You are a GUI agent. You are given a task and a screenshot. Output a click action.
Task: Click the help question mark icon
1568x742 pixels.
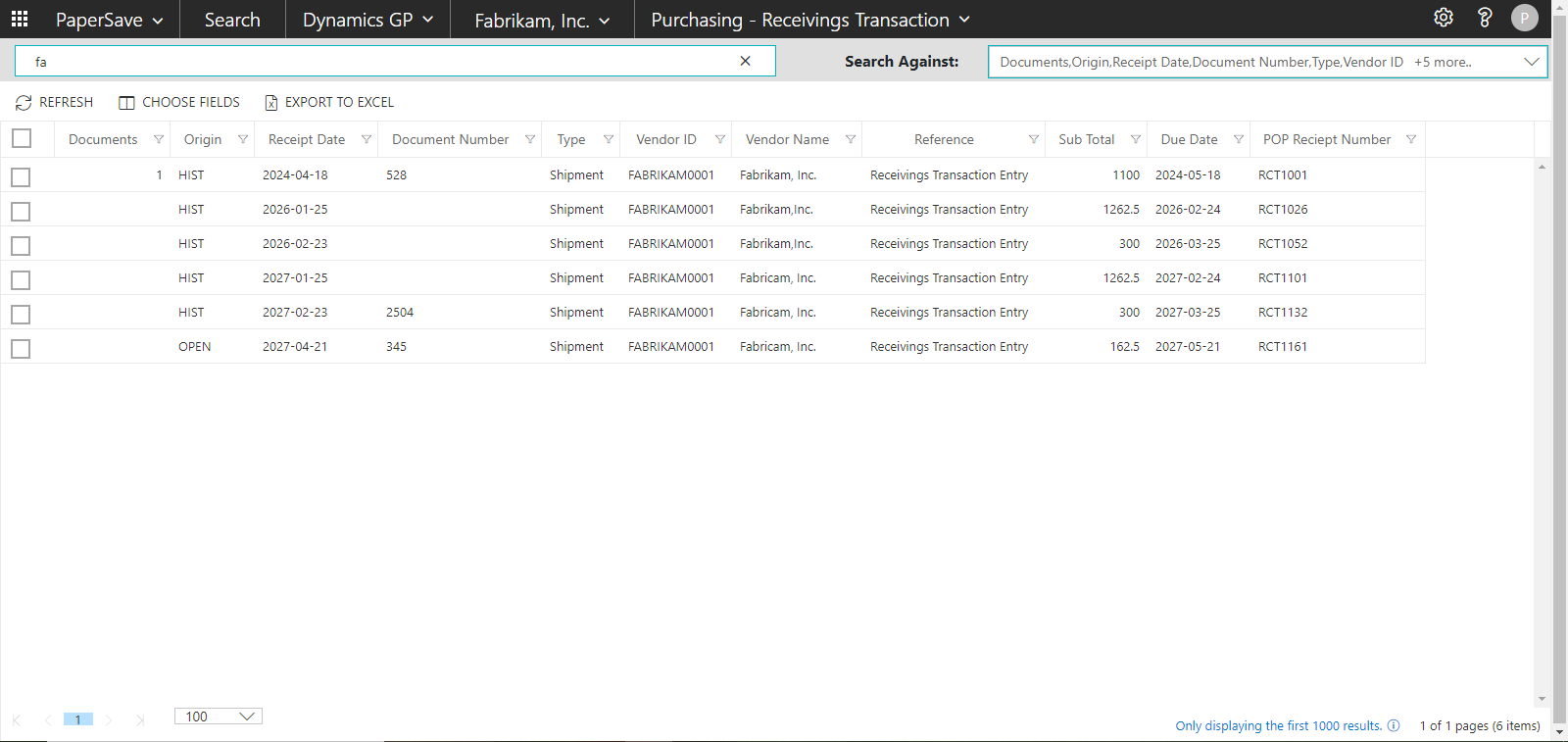1485,18
